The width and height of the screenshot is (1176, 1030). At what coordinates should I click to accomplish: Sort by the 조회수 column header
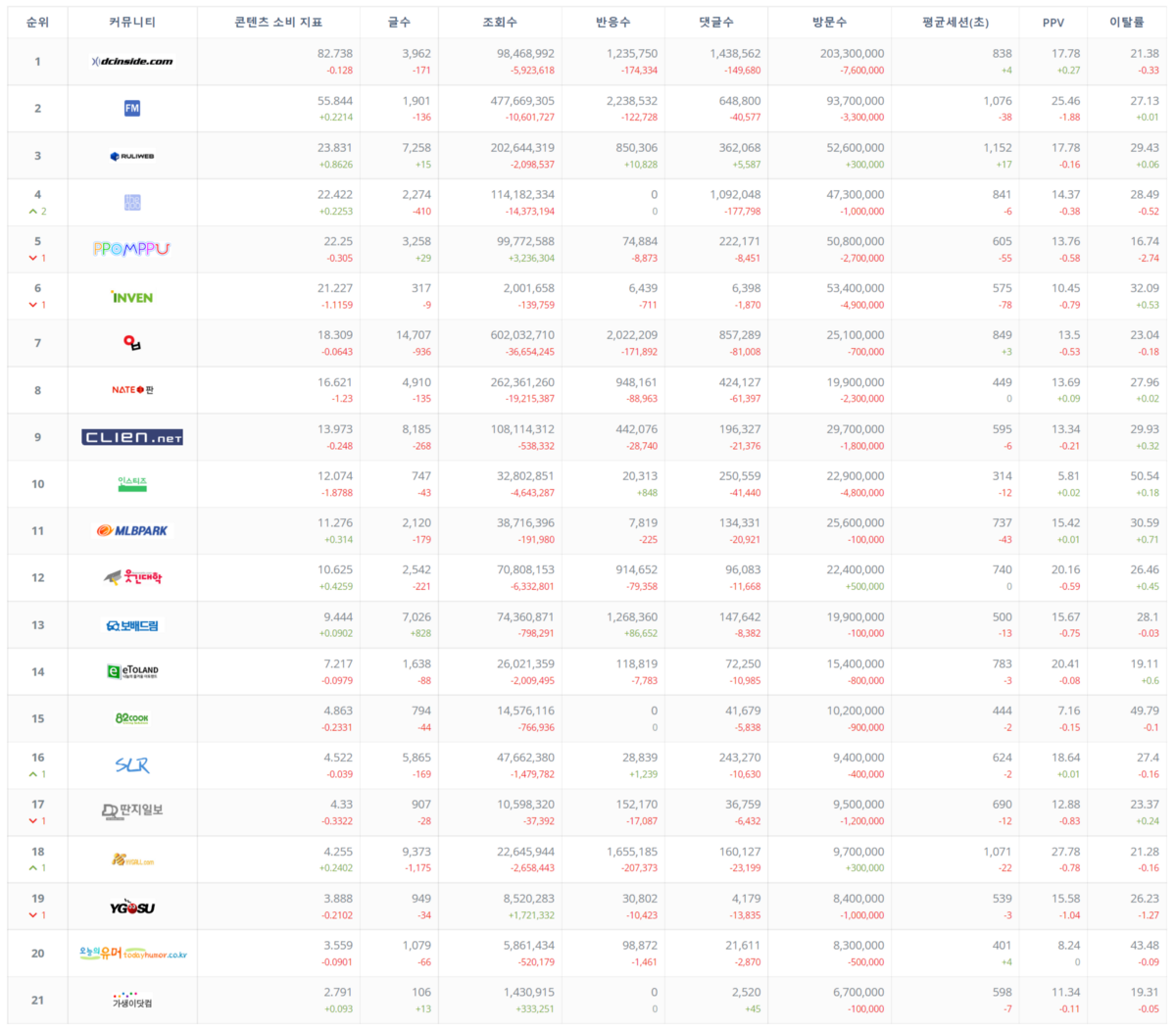click(500, 22)
